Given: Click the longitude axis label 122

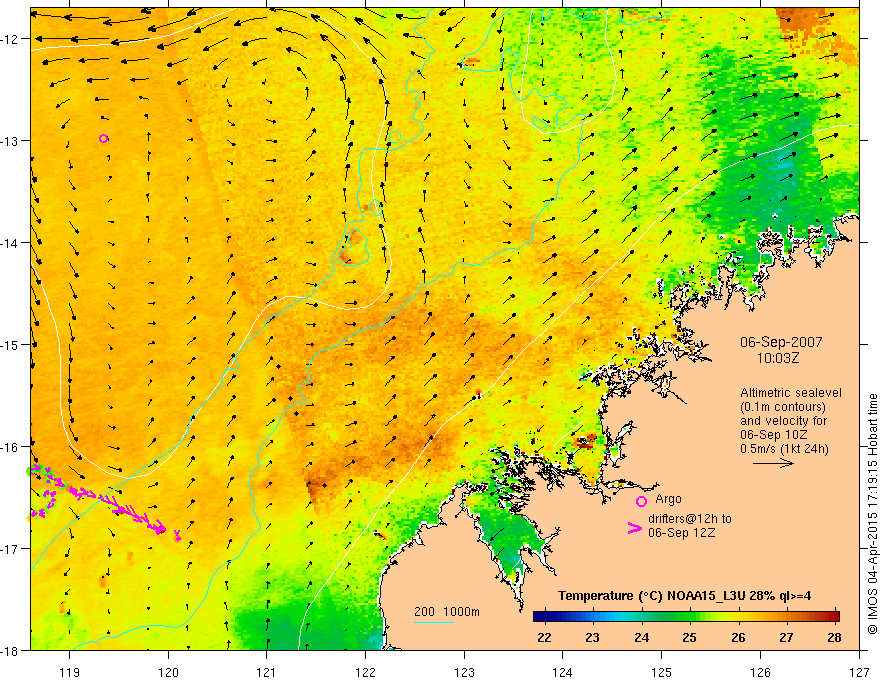Looking at the screenshot, I should coord(365,672).
